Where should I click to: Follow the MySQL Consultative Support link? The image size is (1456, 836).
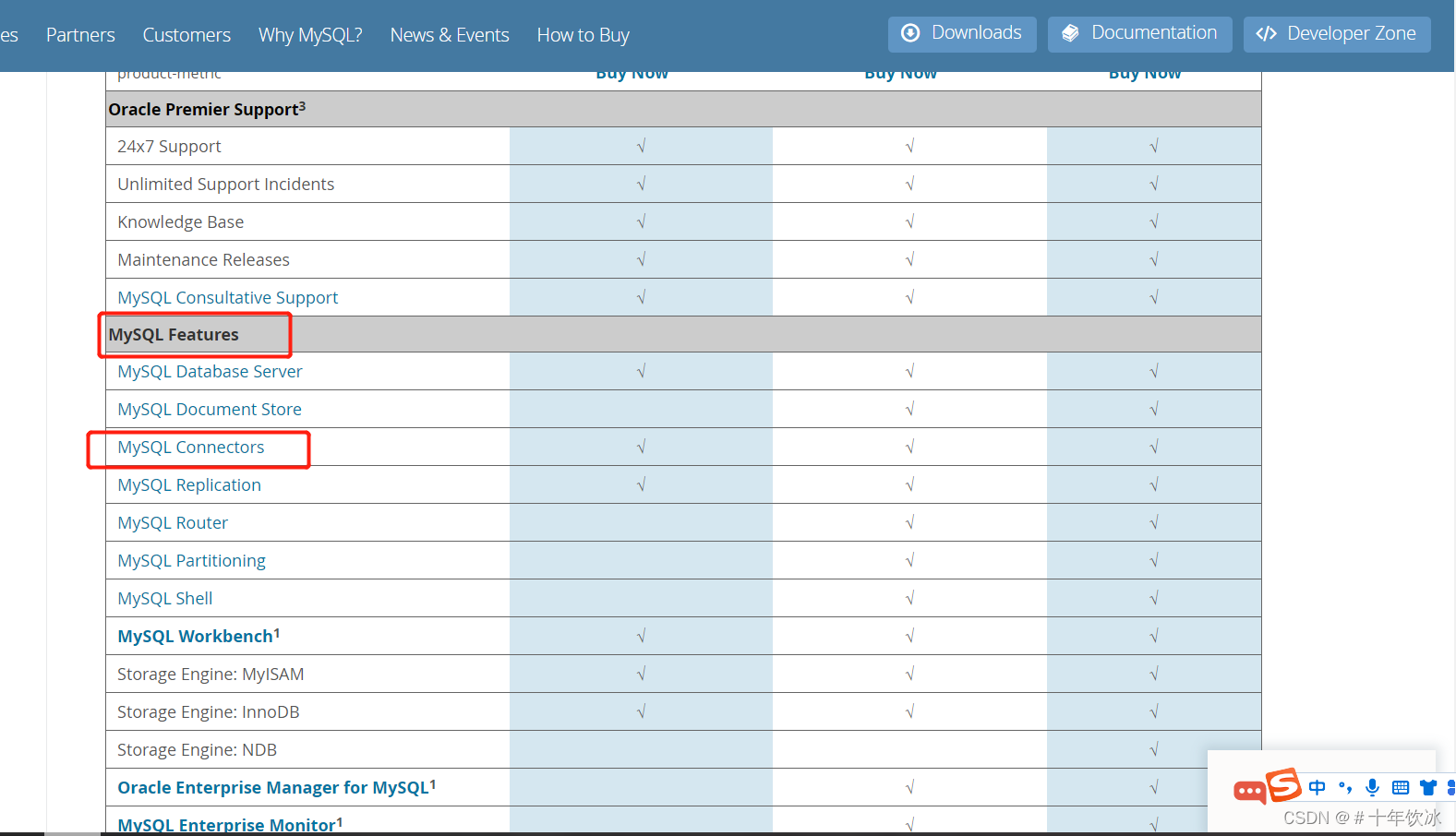point(227,297)
